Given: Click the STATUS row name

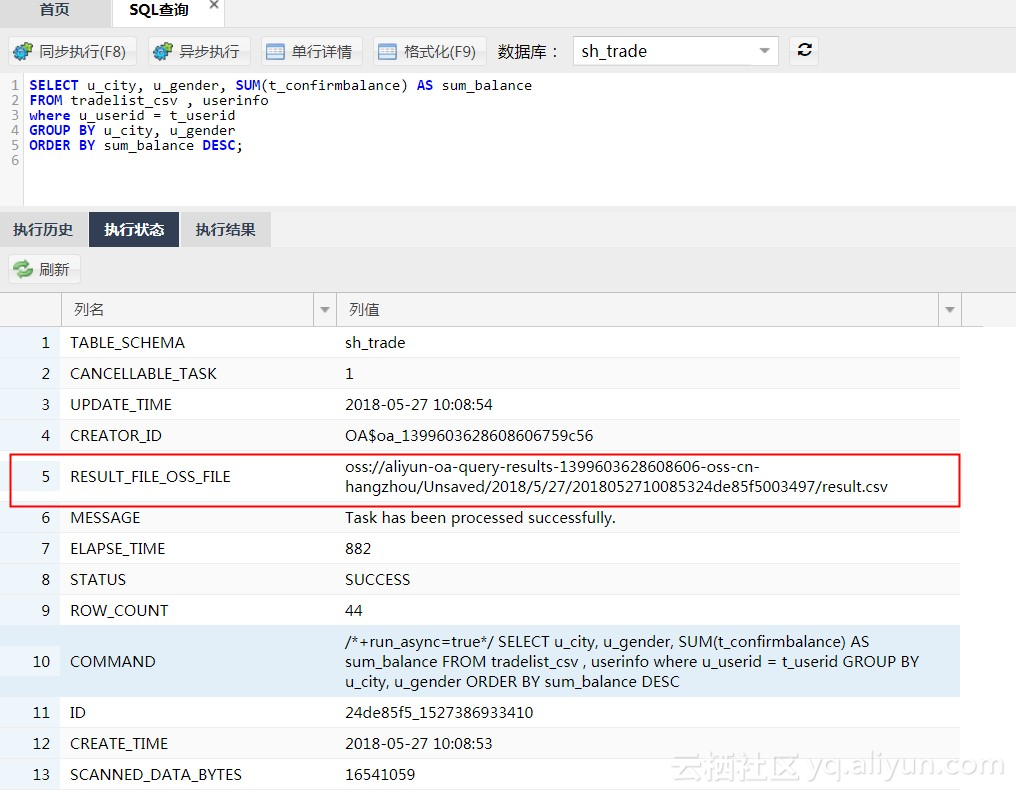Looking at the screenshot, I should pyautogui.click(x=98, y=580).
